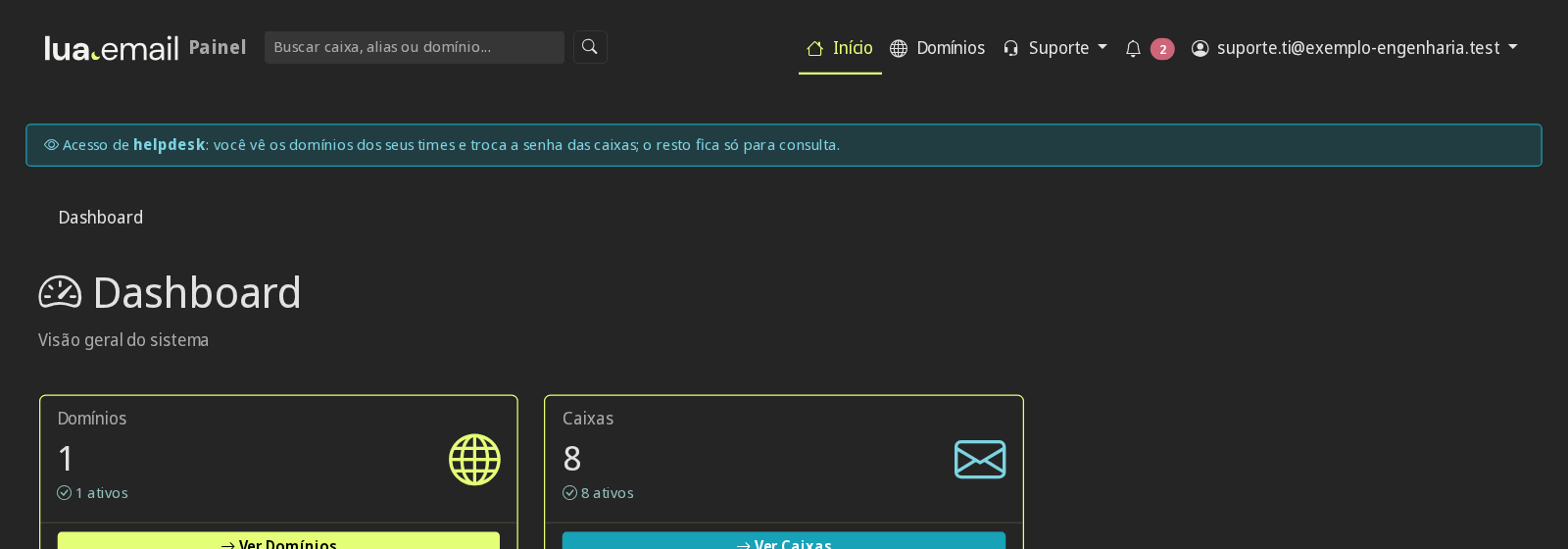Screen dimensions: 1568x549
Task: Open the Domínios menu item
Action: [x=937, y=48]
